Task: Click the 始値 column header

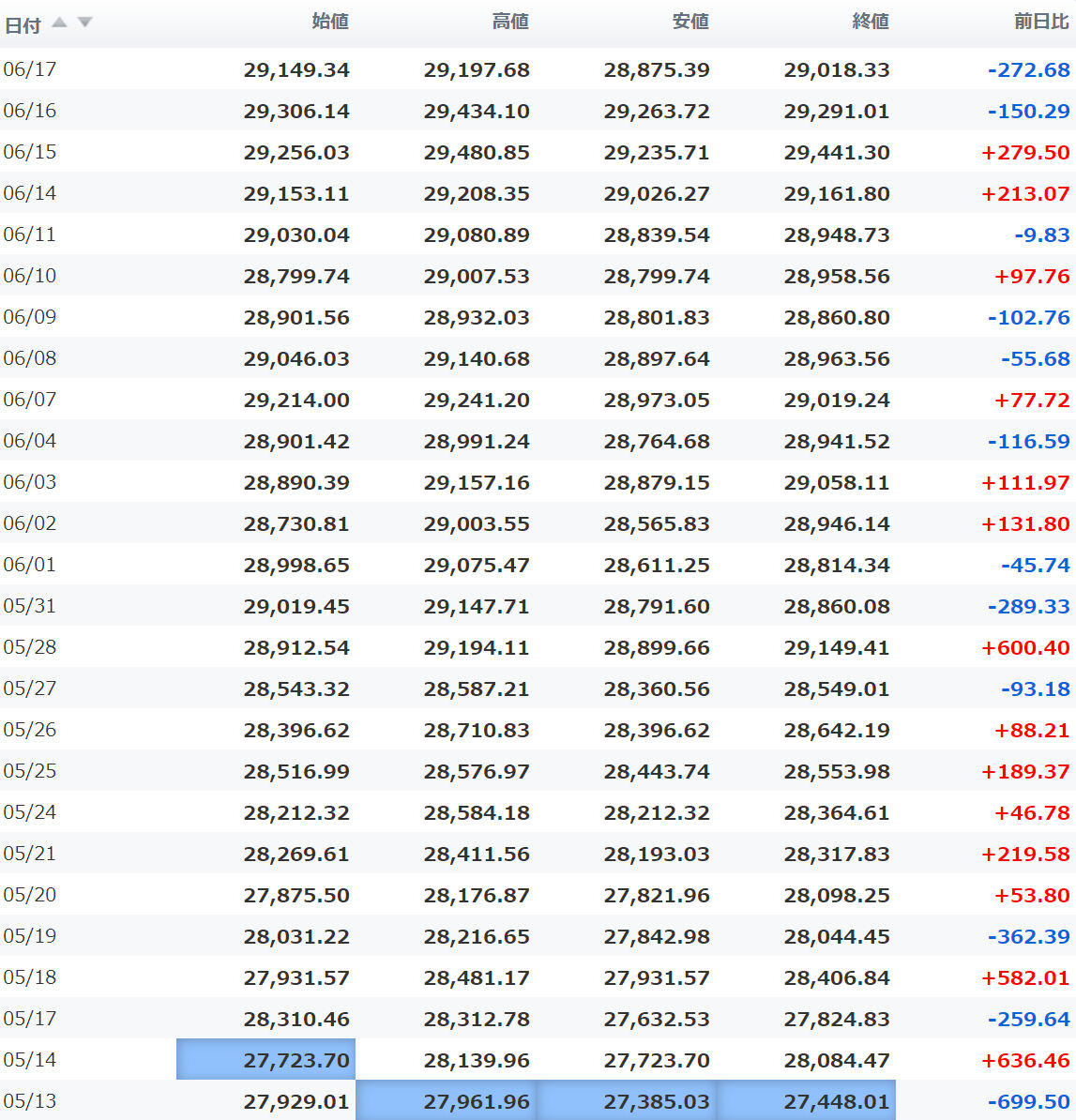Action: 330,22
